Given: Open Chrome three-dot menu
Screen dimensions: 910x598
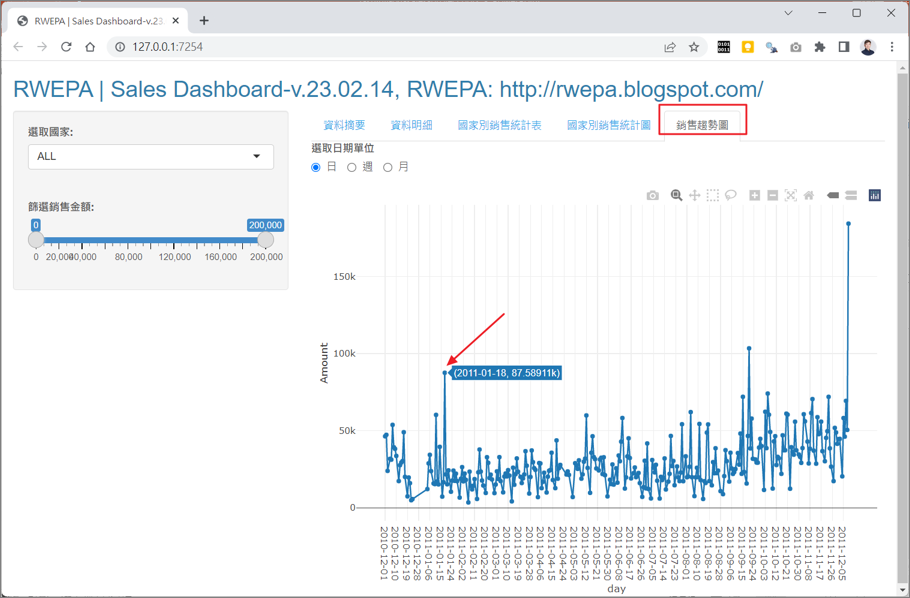Looking at the screenshot, I should (892, 47).
